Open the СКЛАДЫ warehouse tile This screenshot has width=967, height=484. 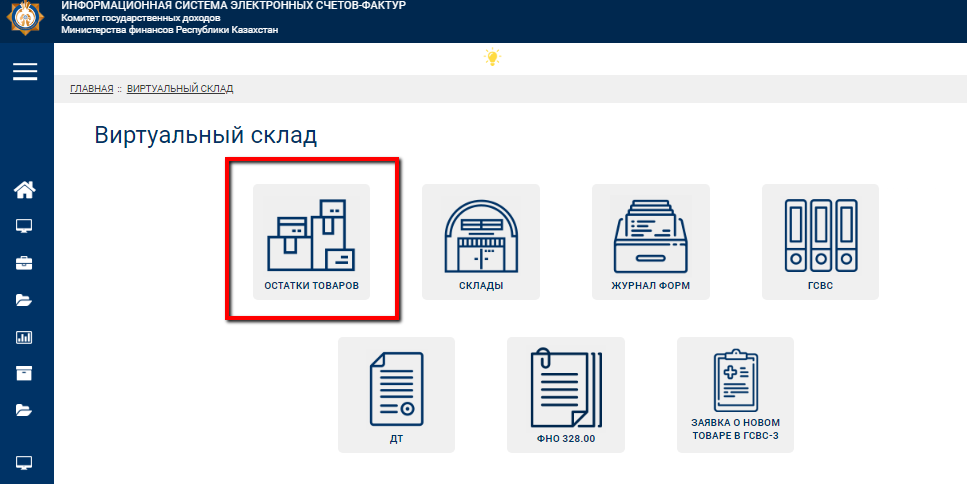[481, 242]
